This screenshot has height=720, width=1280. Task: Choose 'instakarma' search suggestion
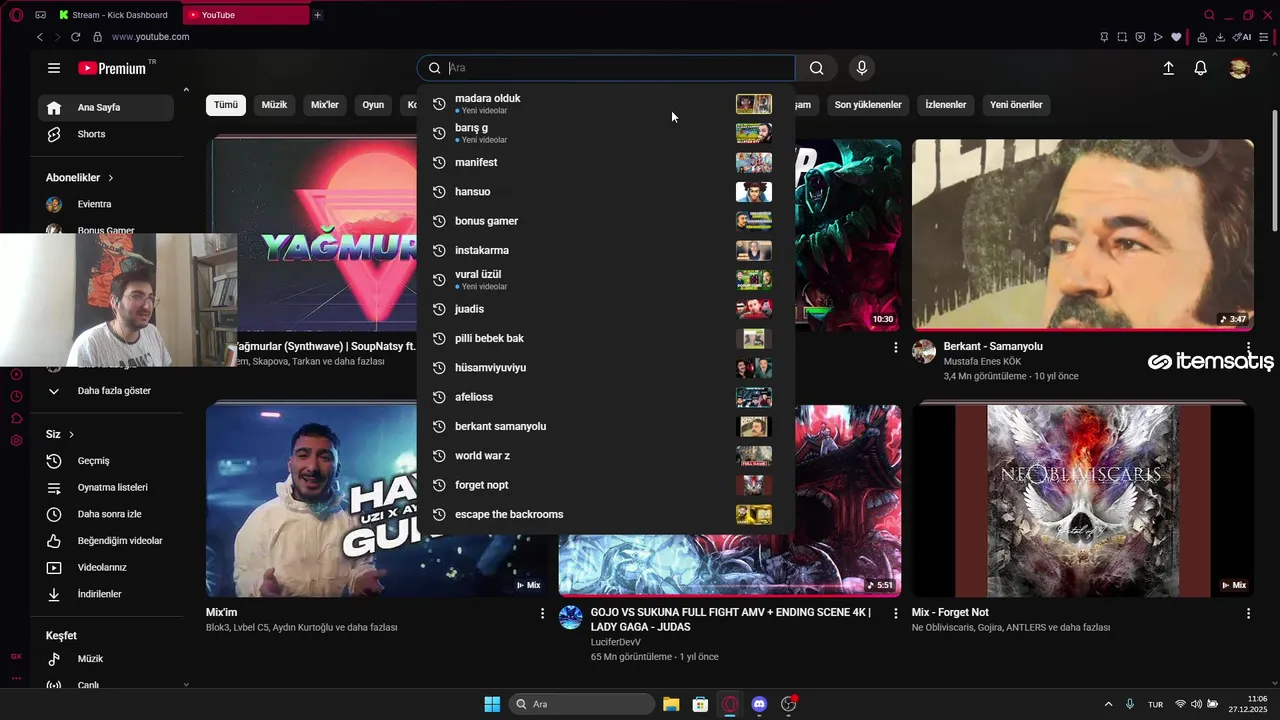pyautogui.click(x=605, y=250)
